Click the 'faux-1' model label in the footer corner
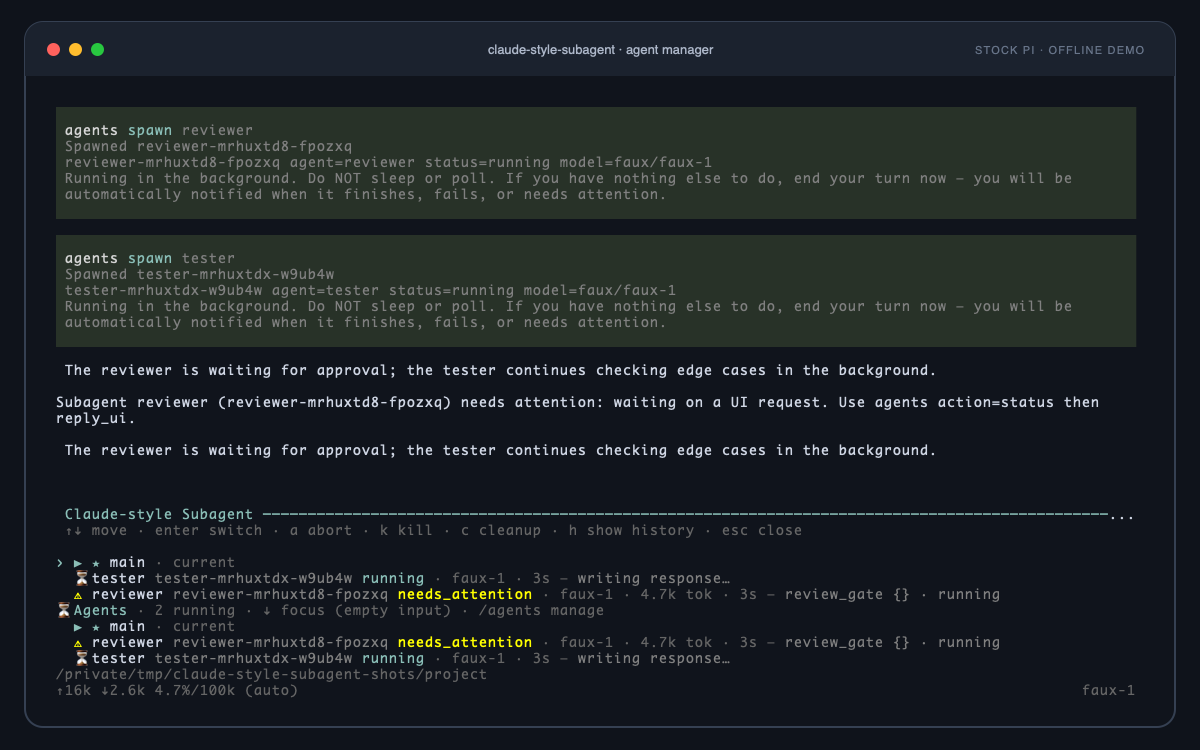This screenshot has width=1200, height=750. pos(1108,691)
